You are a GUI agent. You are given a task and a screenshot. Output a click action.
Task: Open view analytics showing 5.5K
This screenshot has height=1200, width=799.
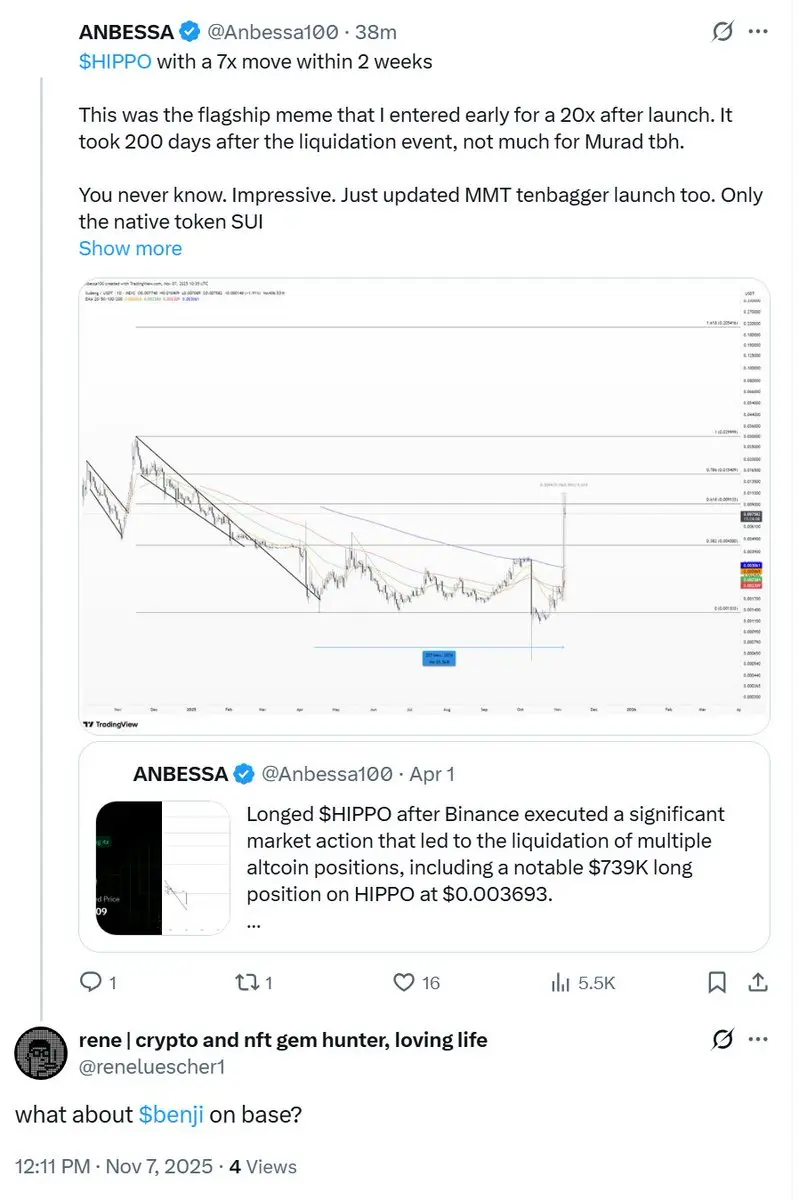click(562, 982)
